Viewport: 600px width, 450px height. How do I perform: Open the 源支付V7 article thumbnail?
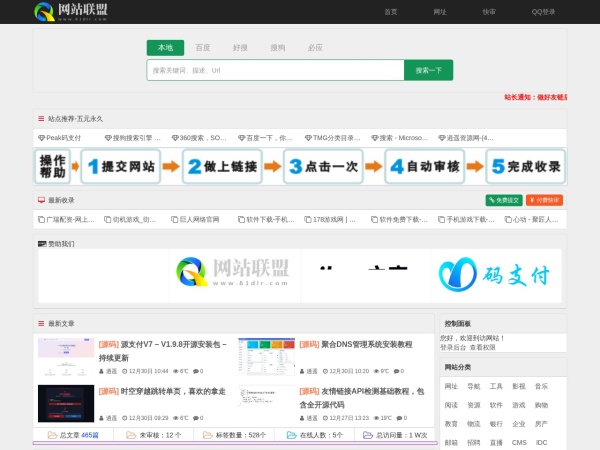pyautogui.click(x=66, y=357)
